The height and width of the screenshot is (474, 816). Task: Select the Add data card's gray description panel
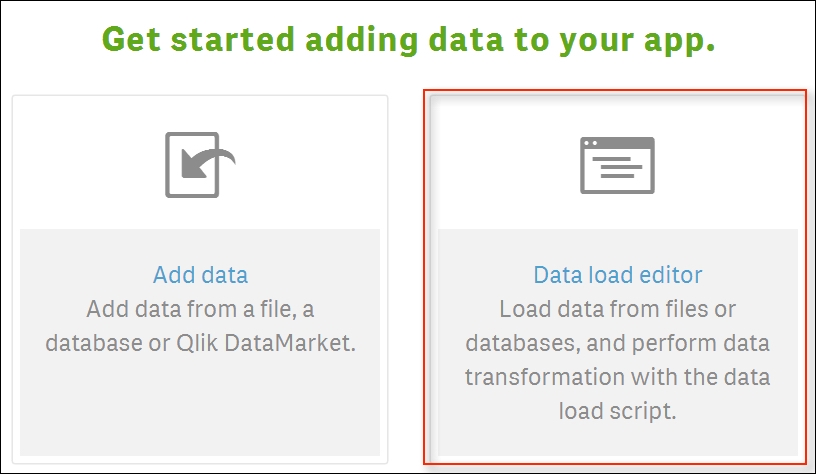[200, 342]
